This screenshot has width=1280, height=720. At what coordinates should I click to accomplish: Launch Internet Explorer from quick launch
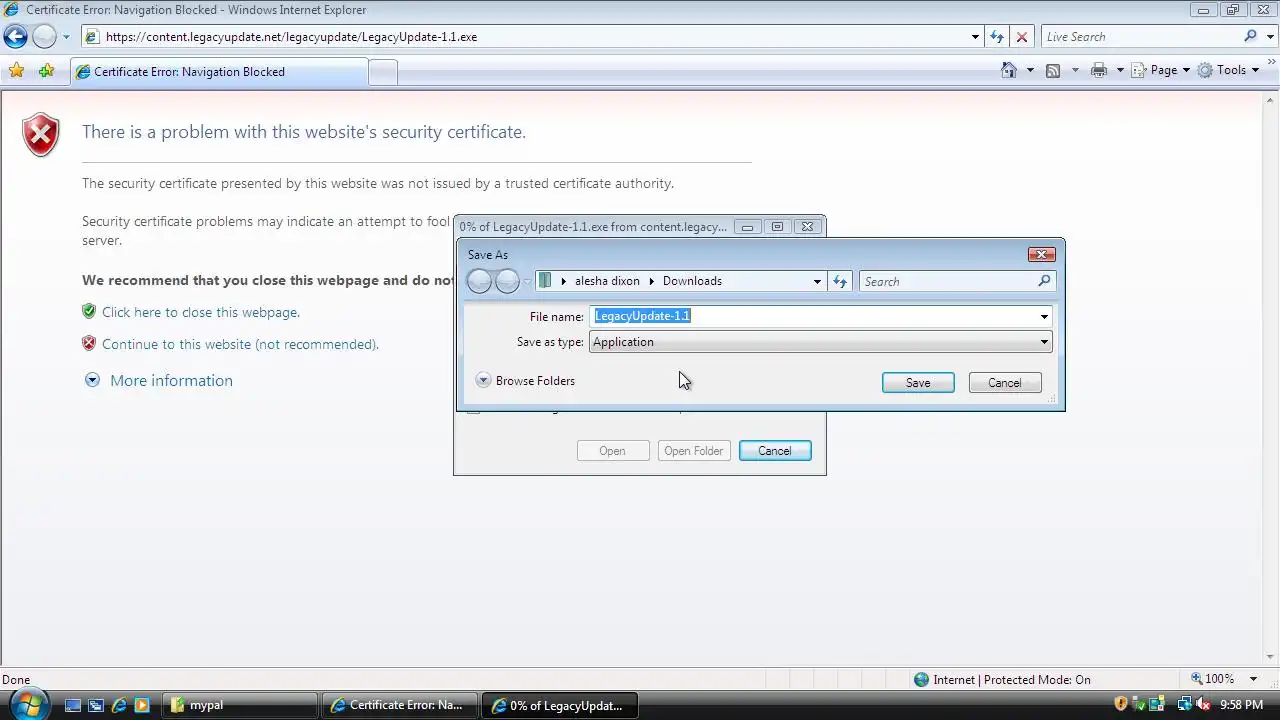[x=118, y=705]
